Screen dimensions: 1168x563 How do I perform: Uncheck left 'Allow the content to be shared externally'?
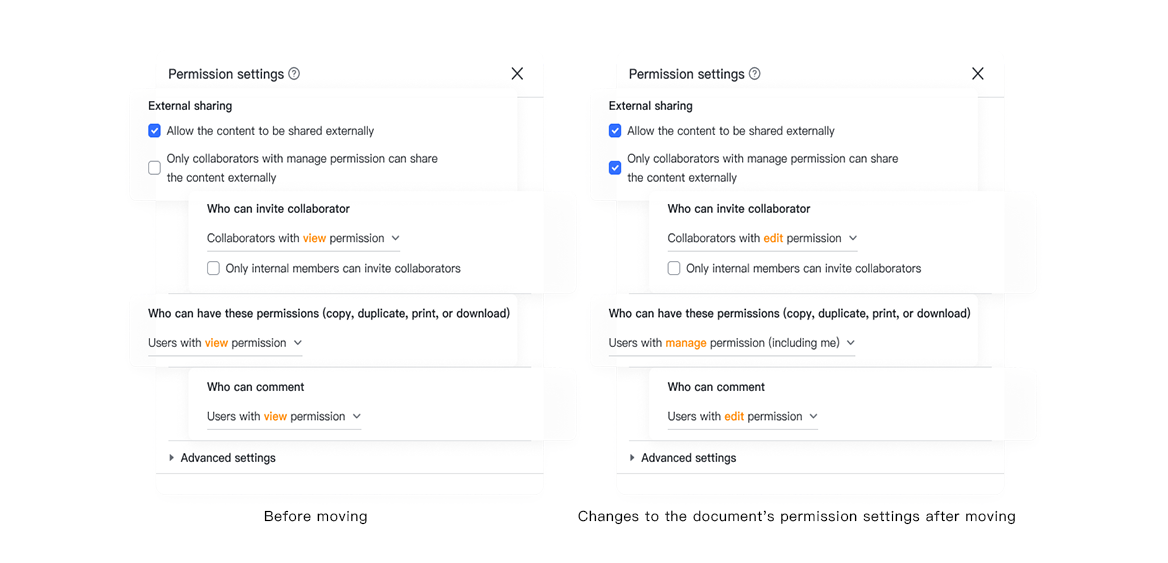pyautogui.click(x=155, y=131)
